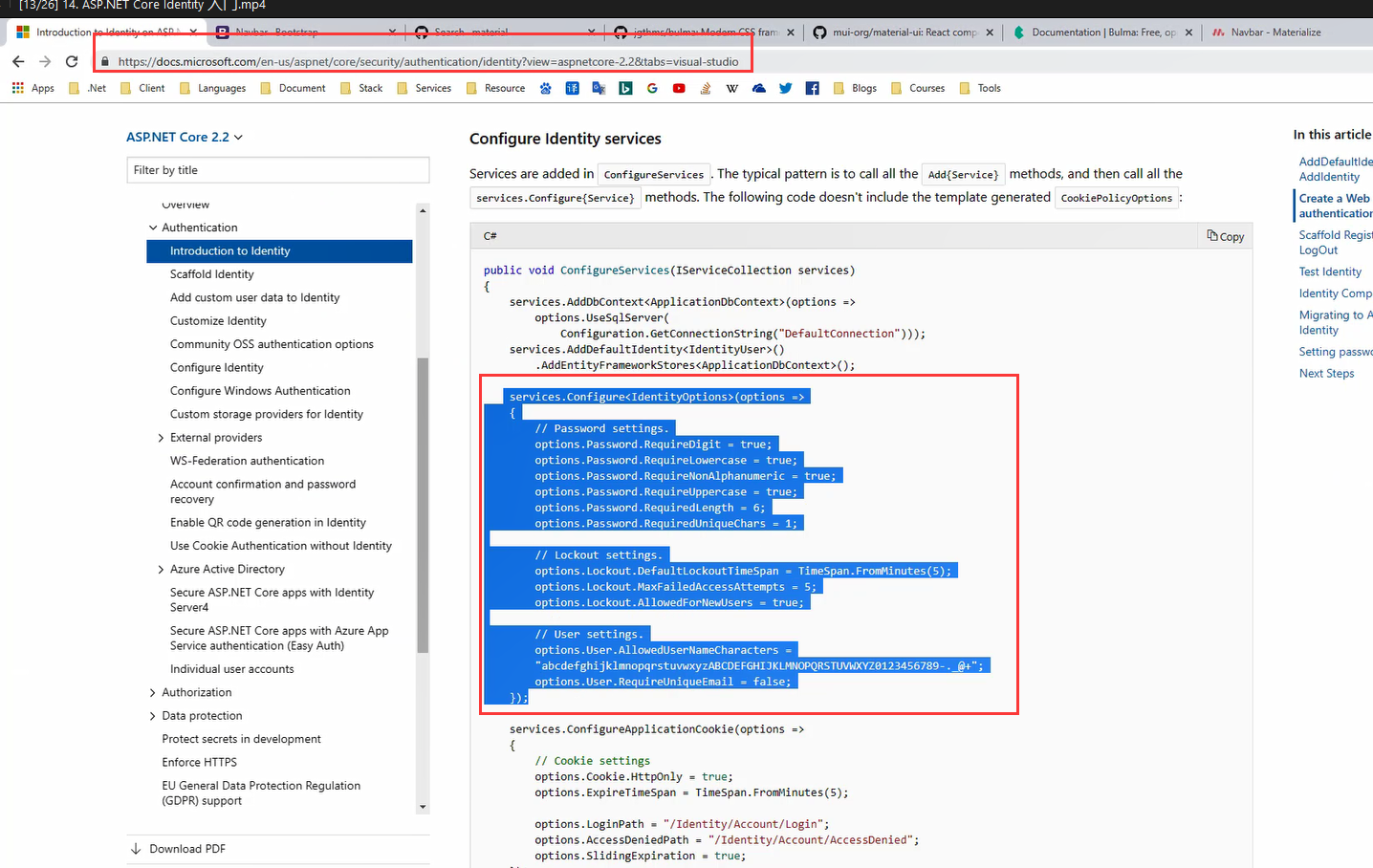Open the Languages bookmarks folder
The height and width of the screenshot is (868, 1373).
[212, 88]
